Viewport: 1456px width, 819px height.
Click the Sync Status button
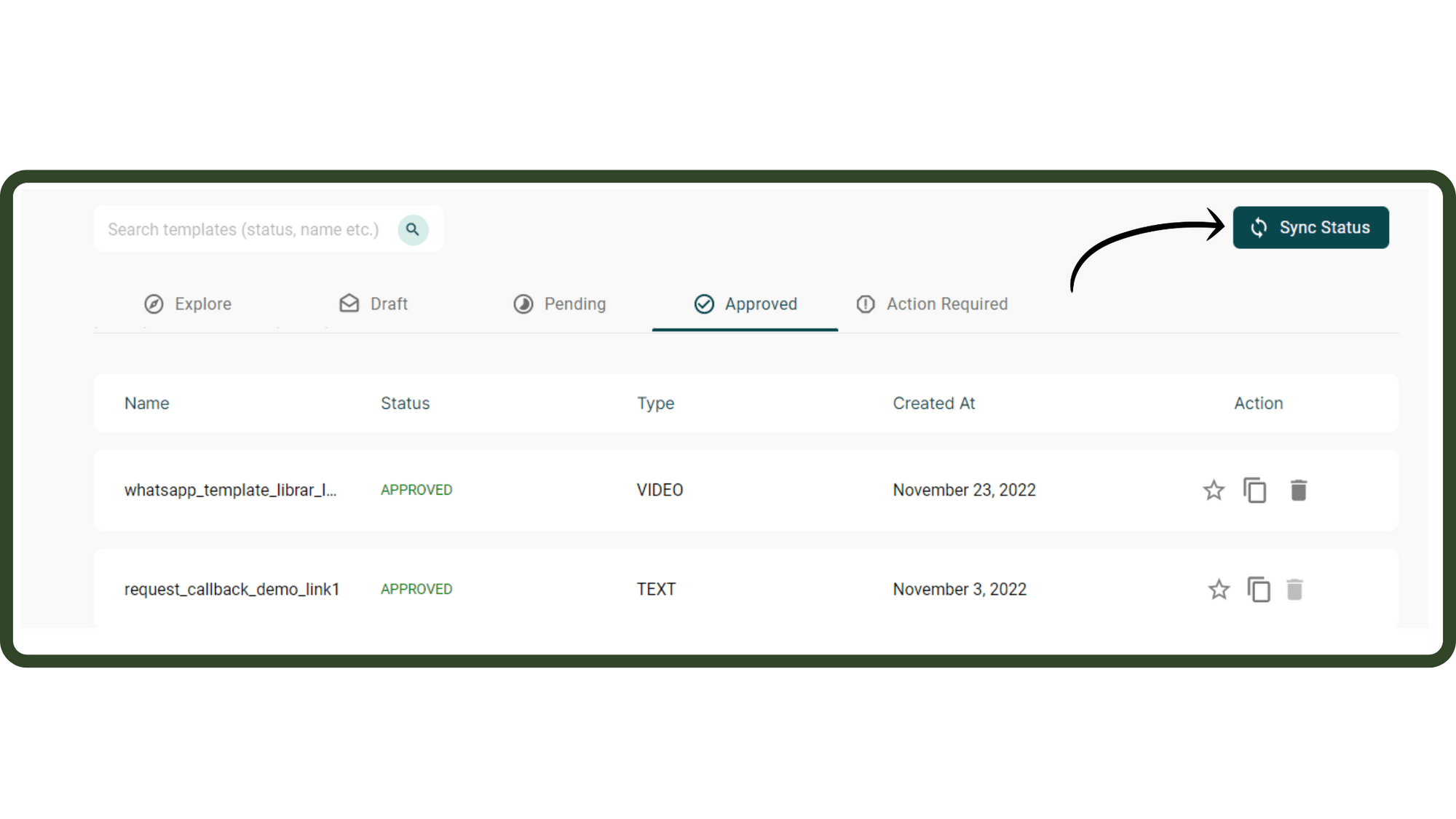[1310, 228]
